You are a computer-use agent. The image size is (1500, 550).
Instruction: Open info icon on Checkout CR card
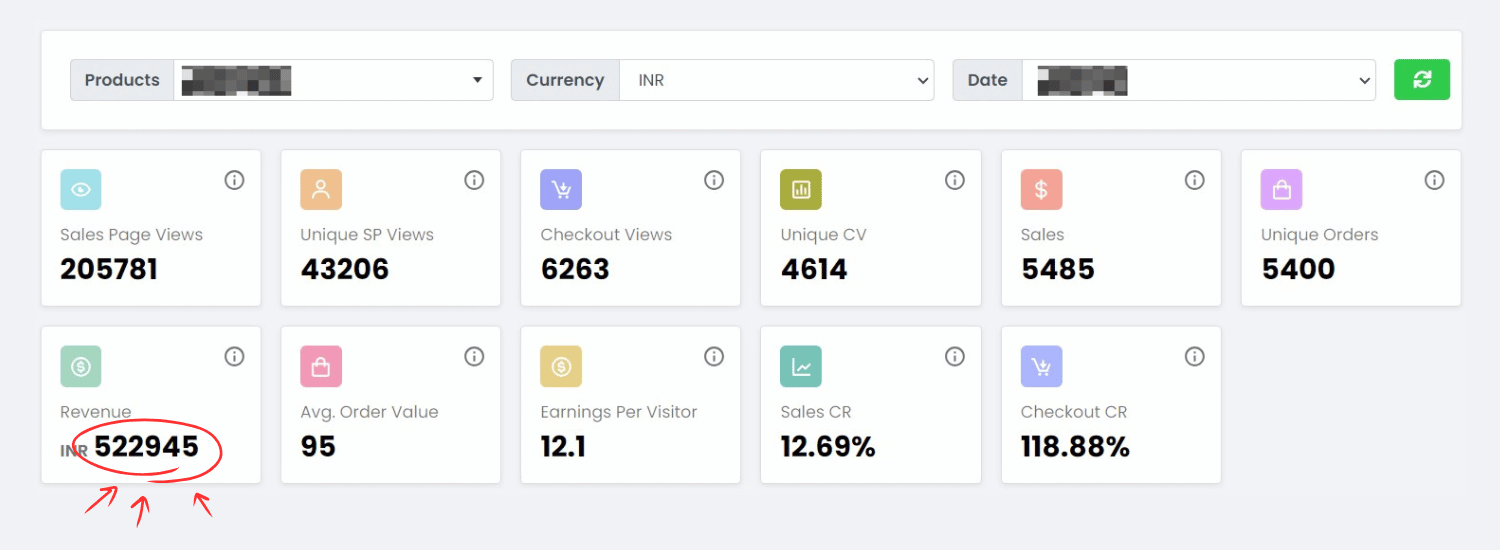click(x=1194, y=357)
